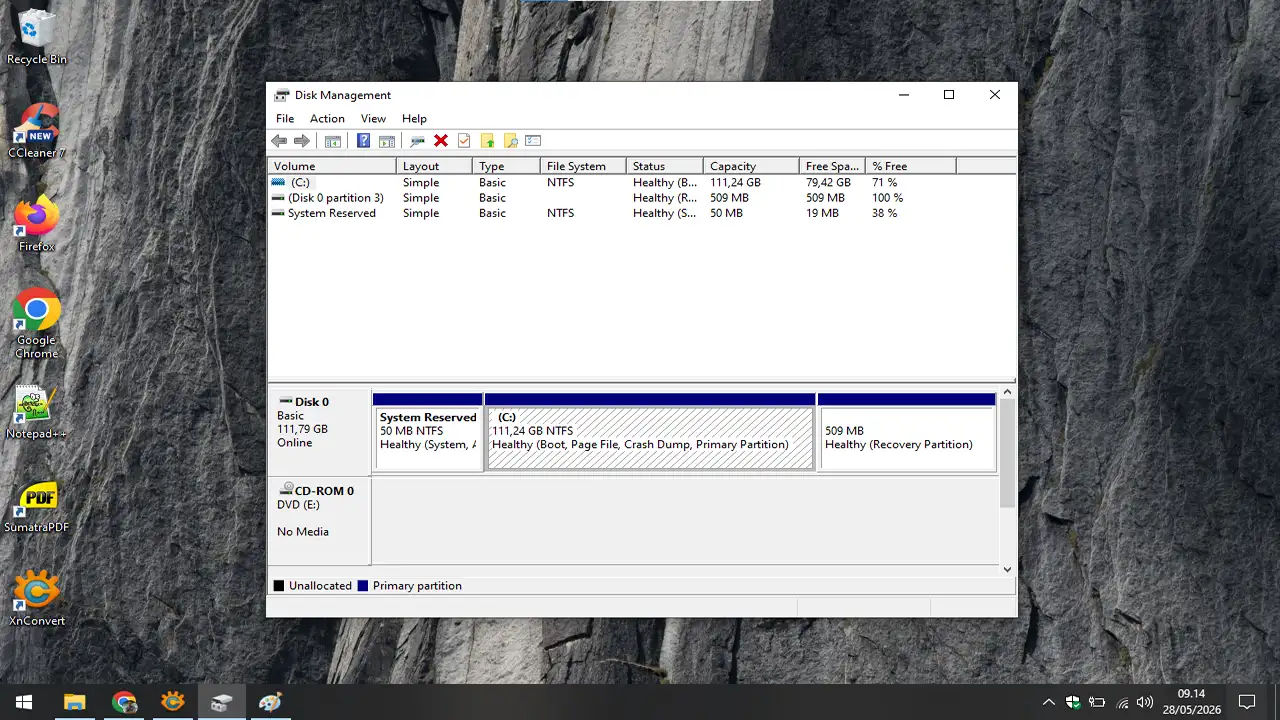Sort by the Status column header

[665, 166]
